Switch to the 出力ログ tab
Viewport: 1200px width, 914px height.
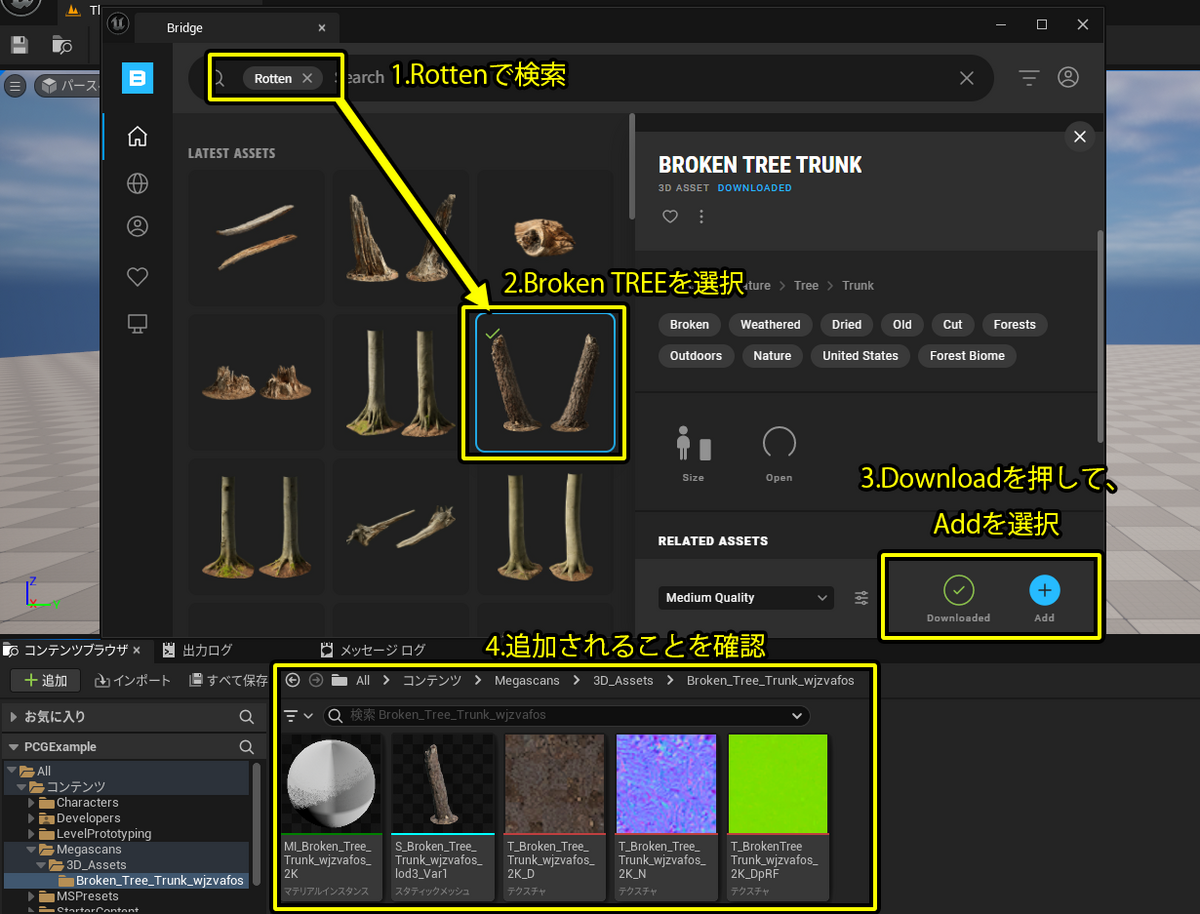pyautogui.click(x=198, y=650)
